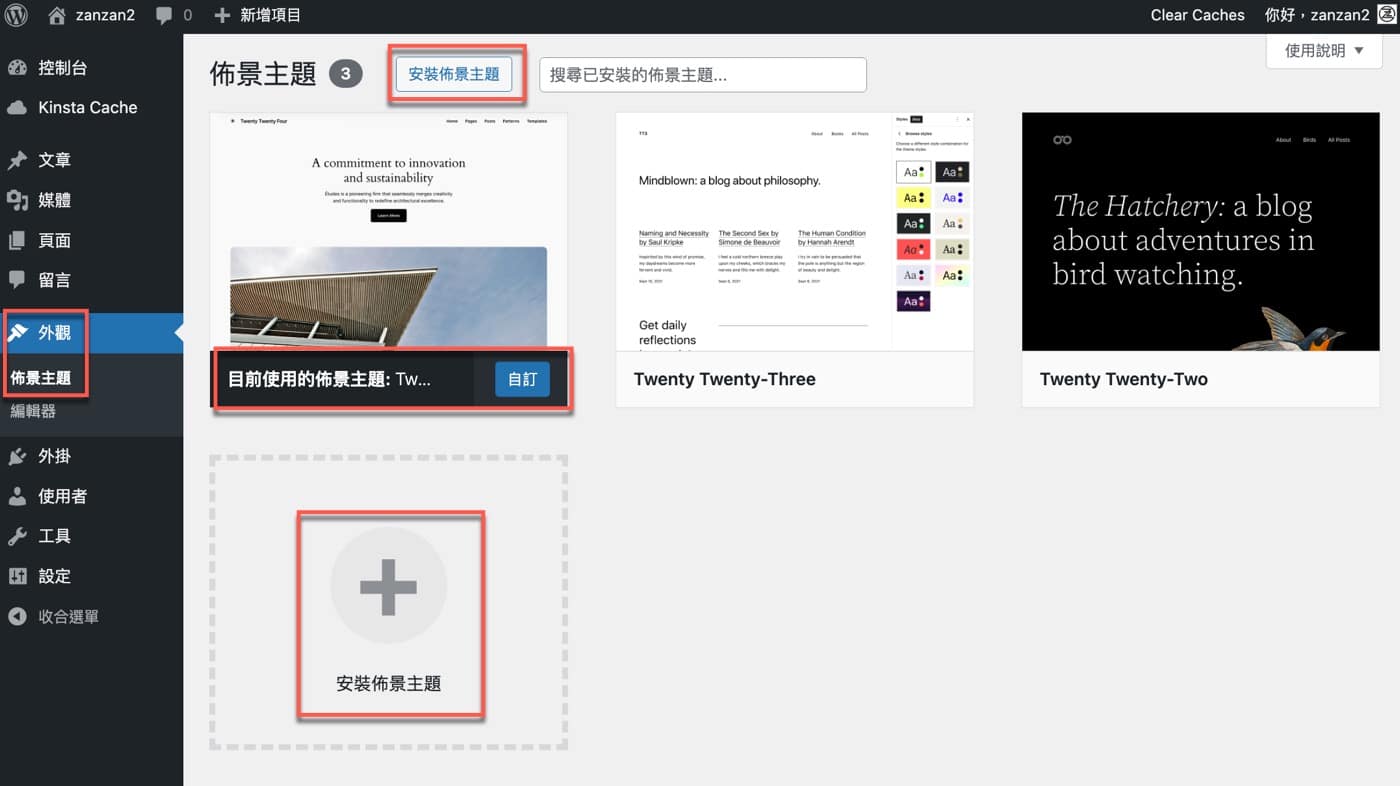Viewport: 1400px width, 786px height.
Task: Click the zanzan2 site name link
Action: coord(105,15)
